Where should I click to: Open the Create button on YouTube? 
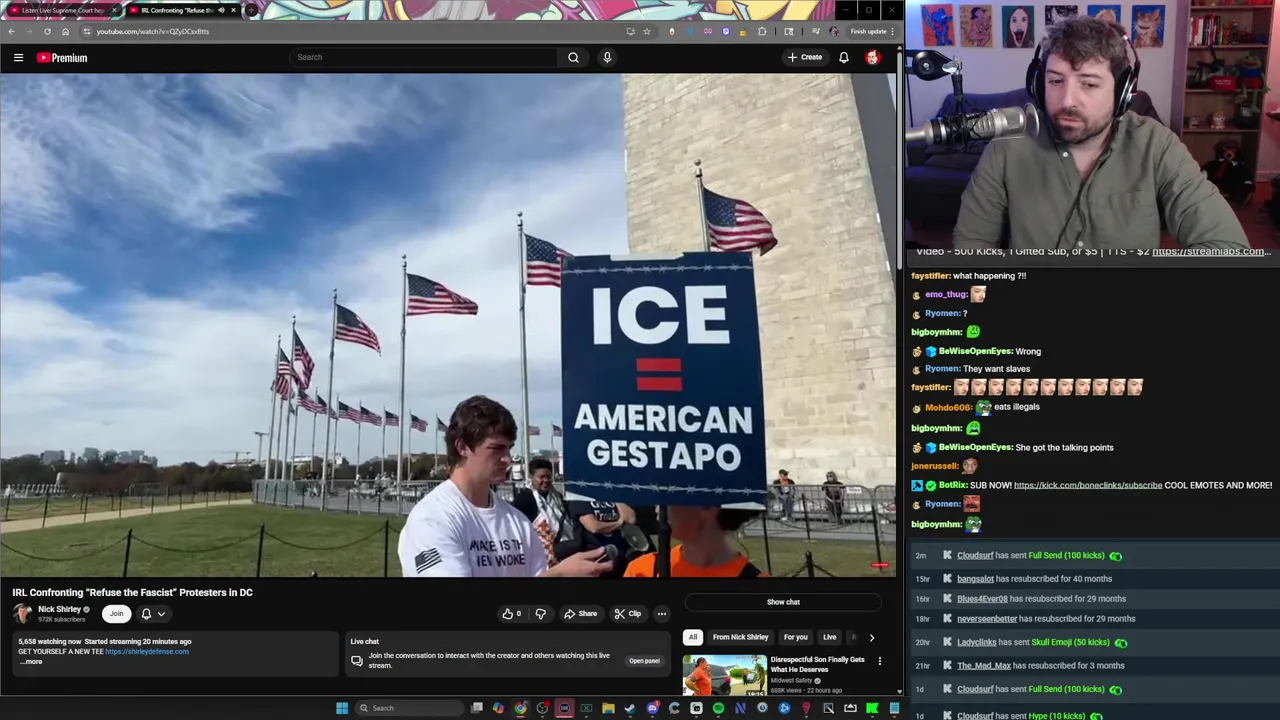click(x=804, y=57)
